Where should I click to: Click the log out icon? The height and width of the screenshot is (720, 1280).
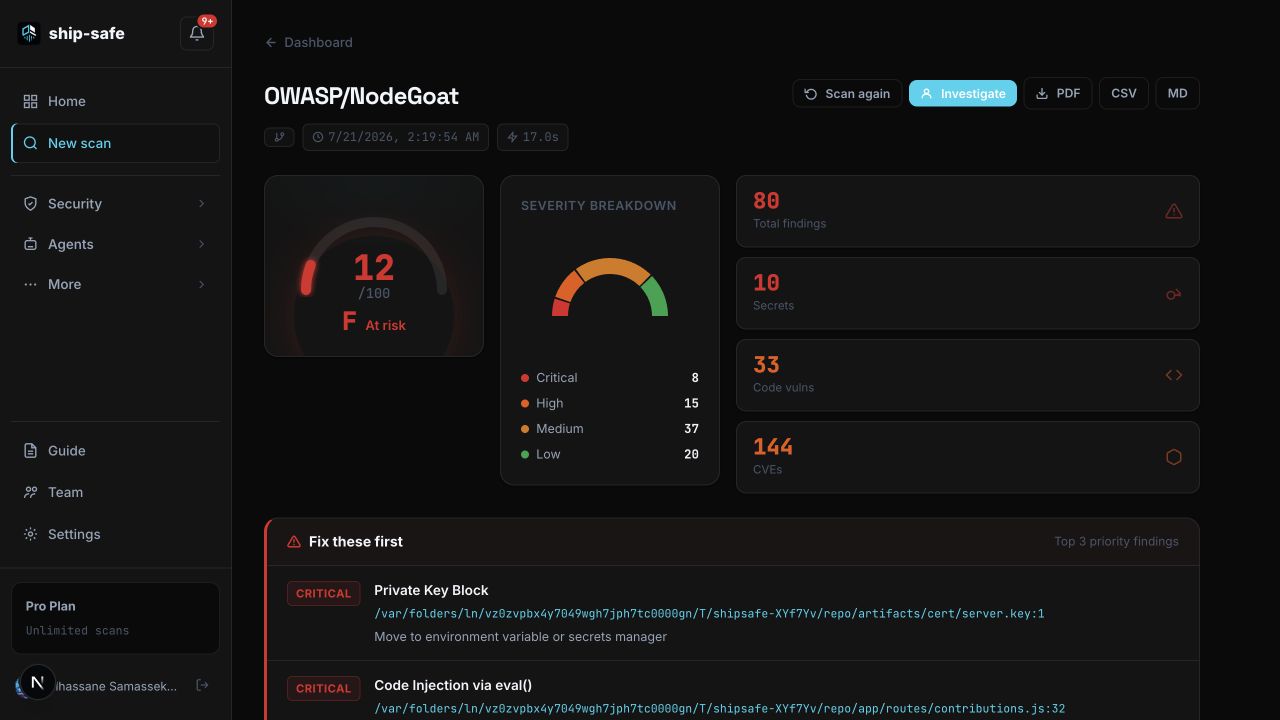tap(202, 685)
